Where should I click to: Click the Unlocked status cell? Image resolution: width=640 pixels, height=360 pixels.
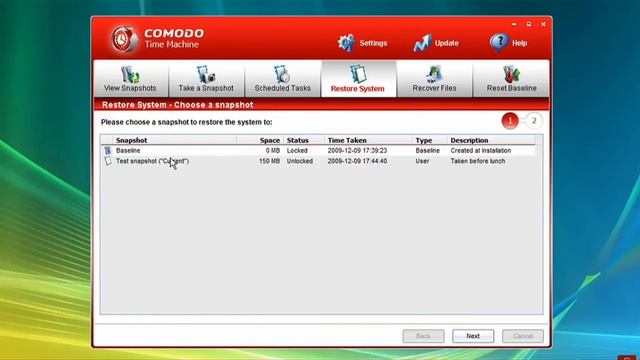click(300, 161)
